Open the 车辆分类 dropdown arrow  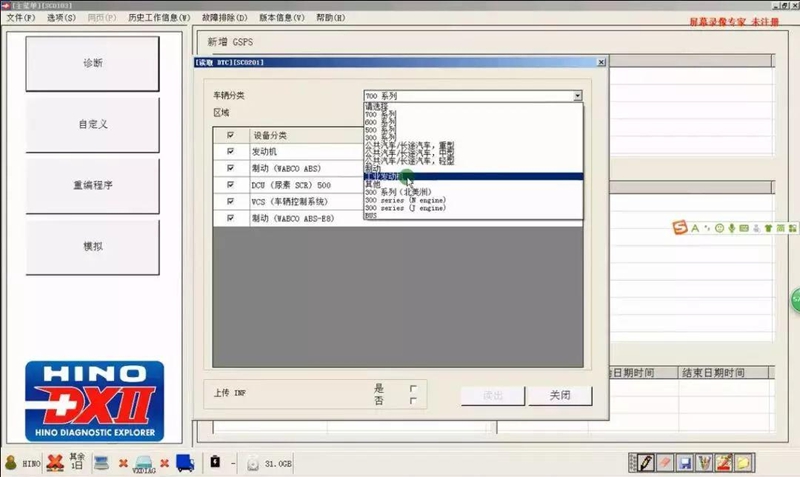point(577,96)
